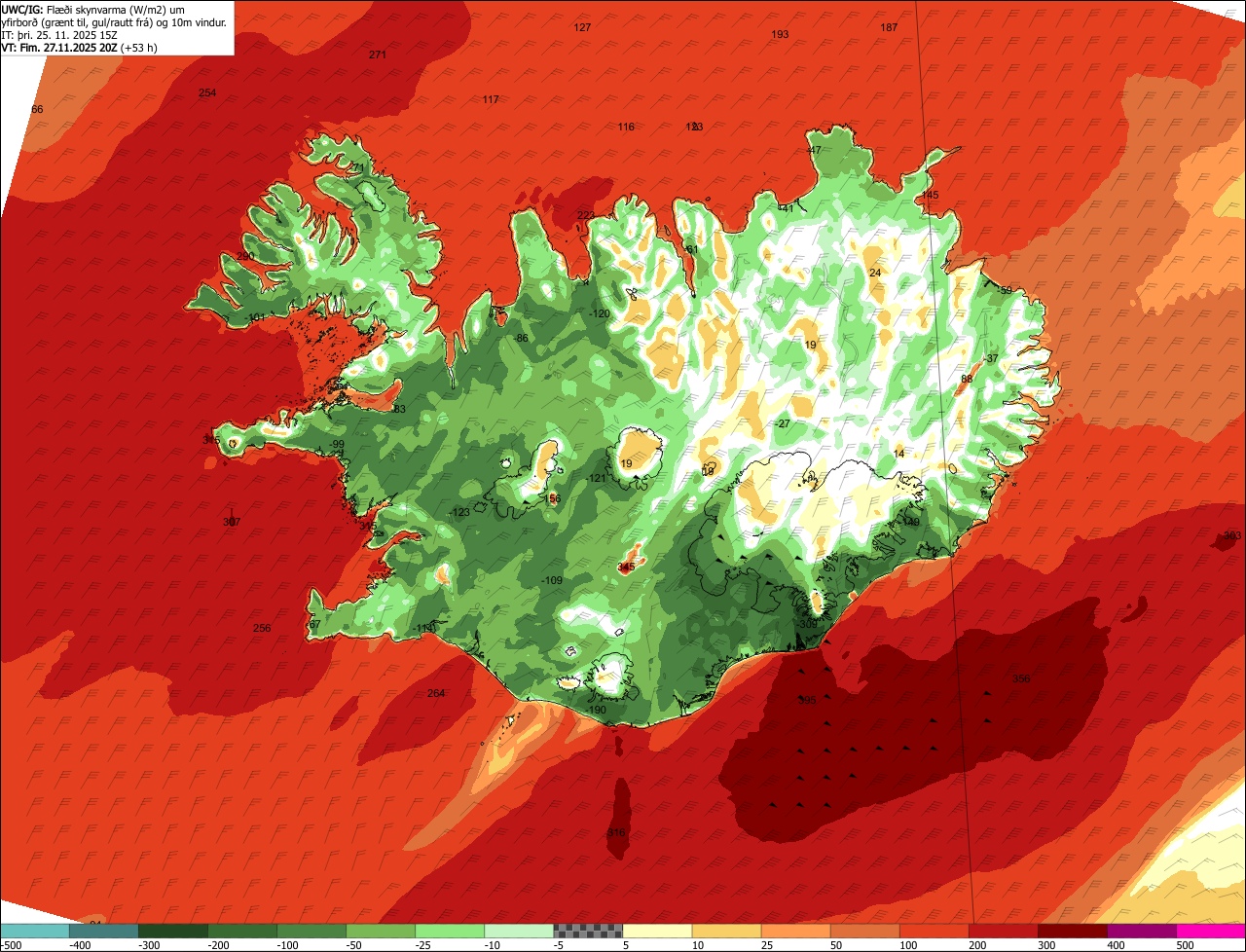
Task: Select the map value '-120'
Action: [x=600, y=313]
